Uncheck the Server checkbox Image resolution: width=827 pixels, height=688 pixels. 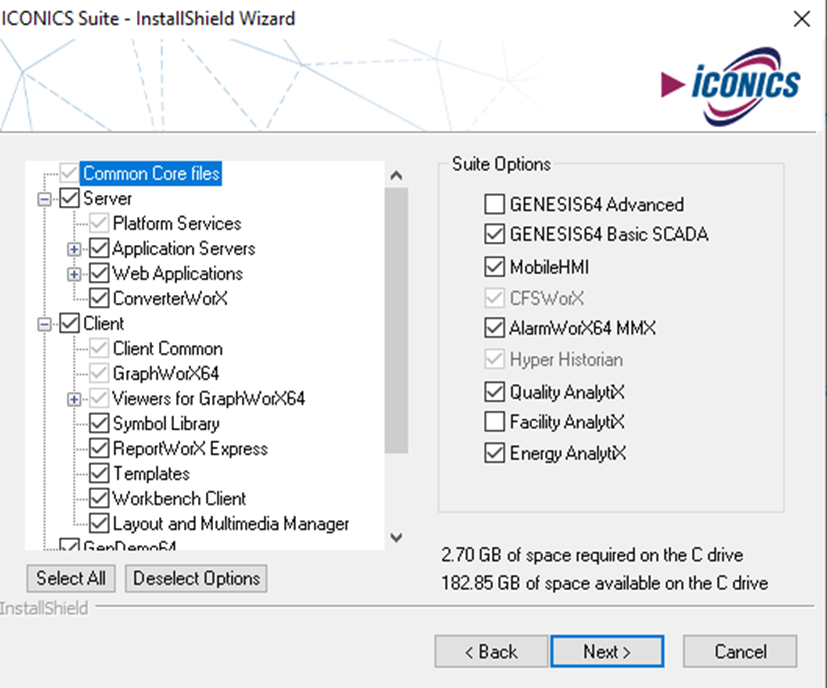pos(69,198)
